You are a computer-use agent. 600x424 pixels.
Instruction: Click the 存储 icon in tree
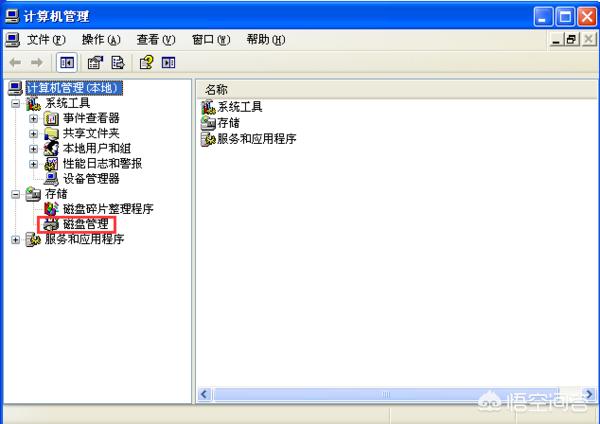pos(33,194)
